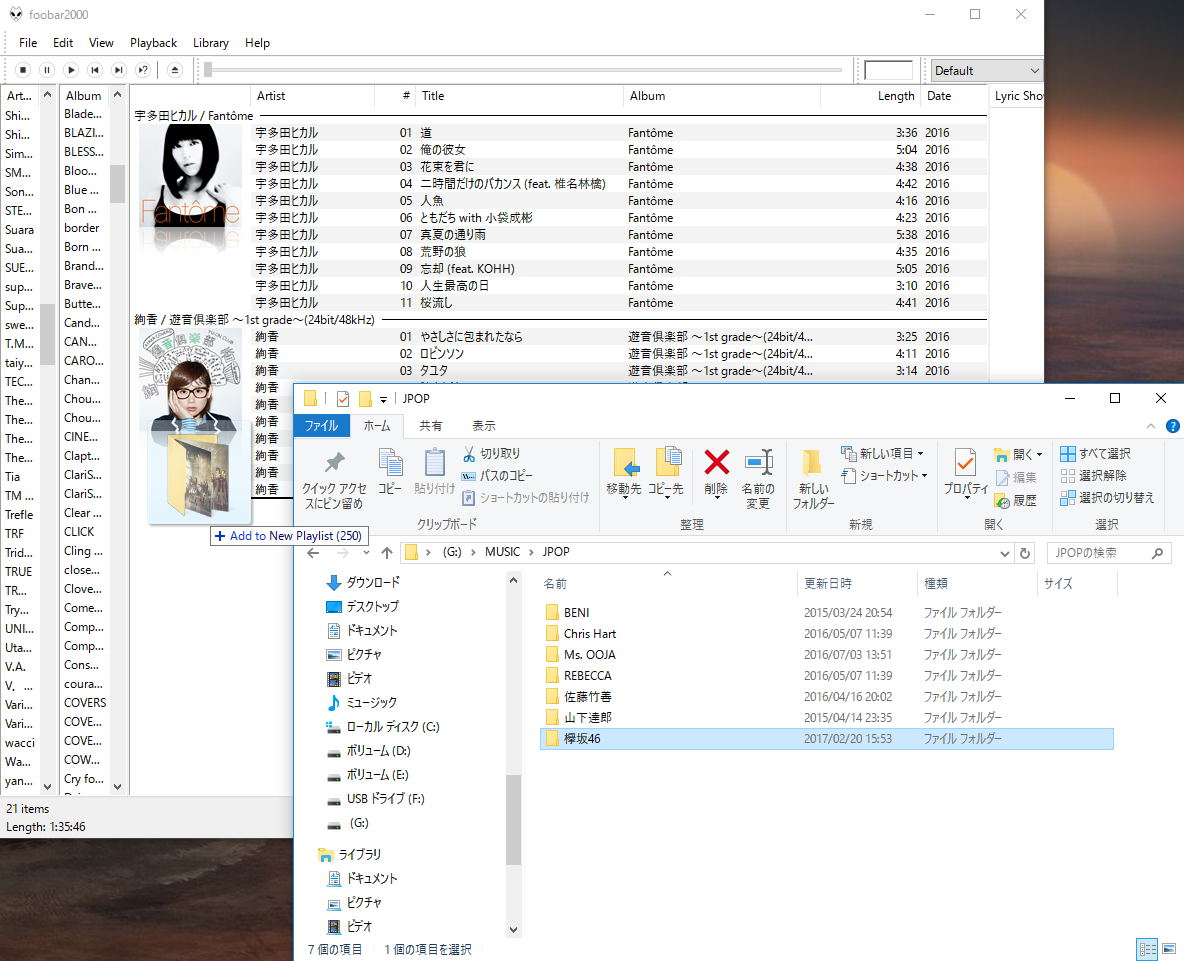This screenshot has width=1184, height=961.
Task: Click the Explorer back arrow
Action: point(313,553)
